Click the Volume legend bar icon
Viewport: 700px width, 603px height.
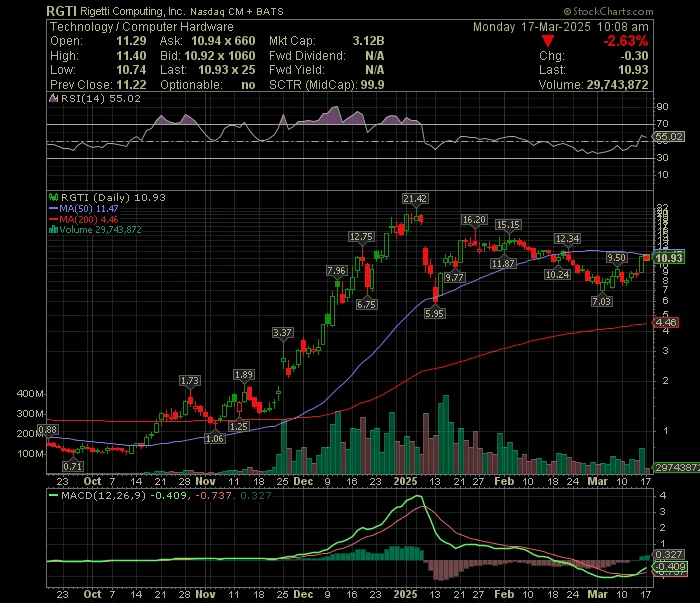(x=53, y=229)
